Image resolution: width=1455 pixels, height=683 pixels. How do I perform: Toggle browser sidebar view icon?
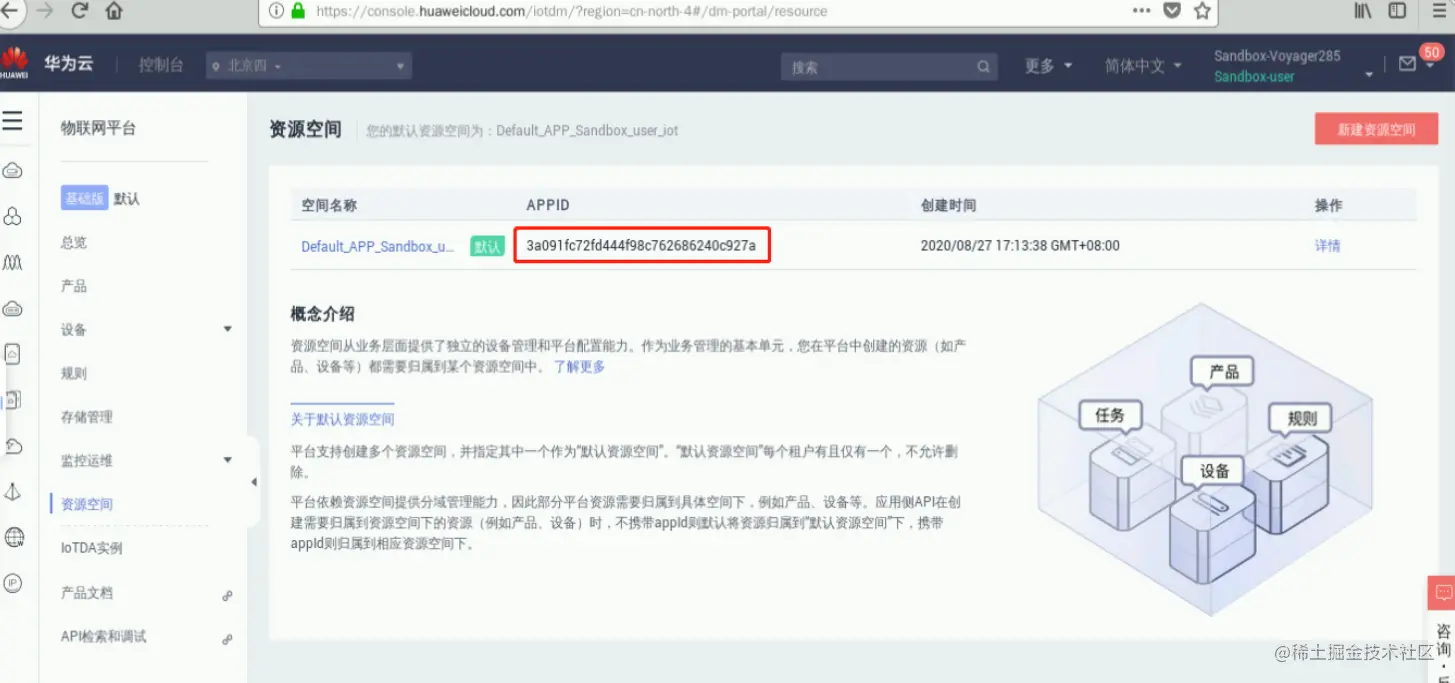(1398, 11)
